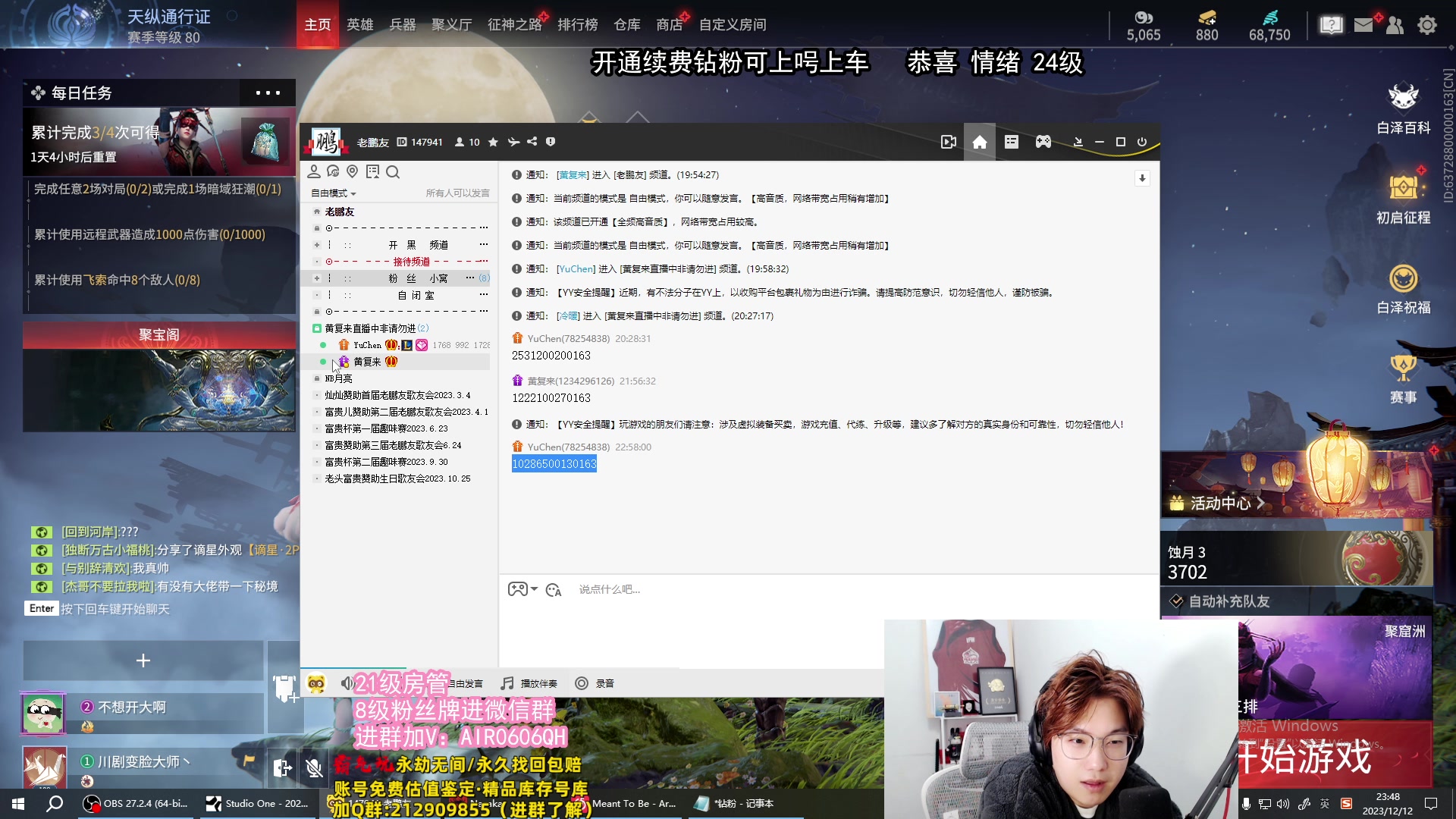Open the 聚宝阁 banner
Screen dimensions: 1456x819
pos(159,377)
